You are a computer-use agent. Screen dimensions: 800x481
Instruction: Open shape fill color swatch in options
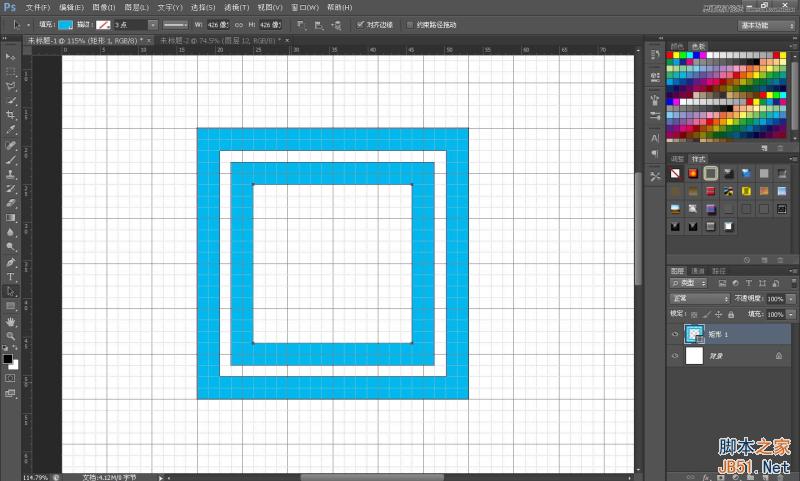(x=65, y=24)
